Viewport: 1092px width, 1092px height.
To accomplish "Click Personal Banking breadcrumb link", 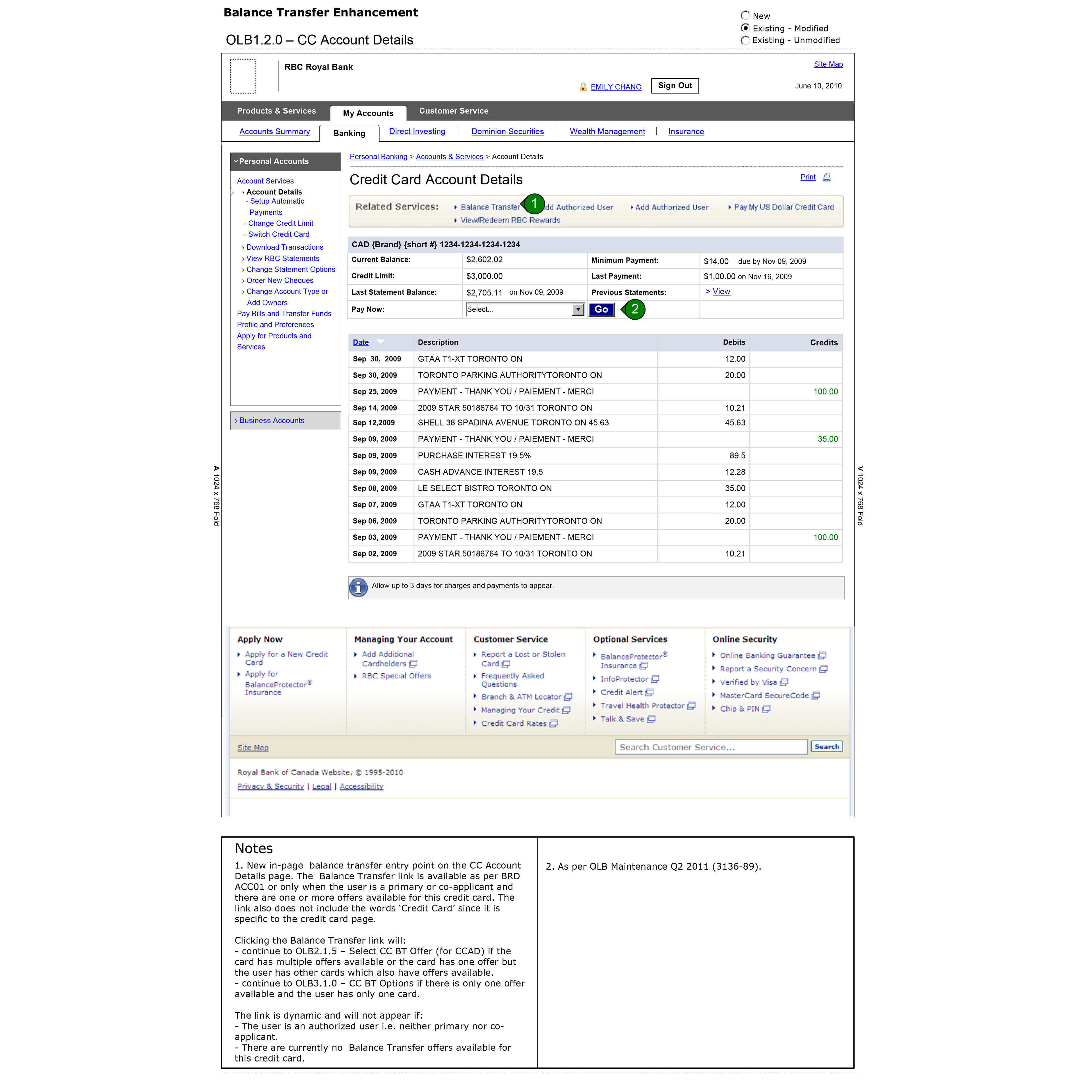I will [x=379, y=157].
